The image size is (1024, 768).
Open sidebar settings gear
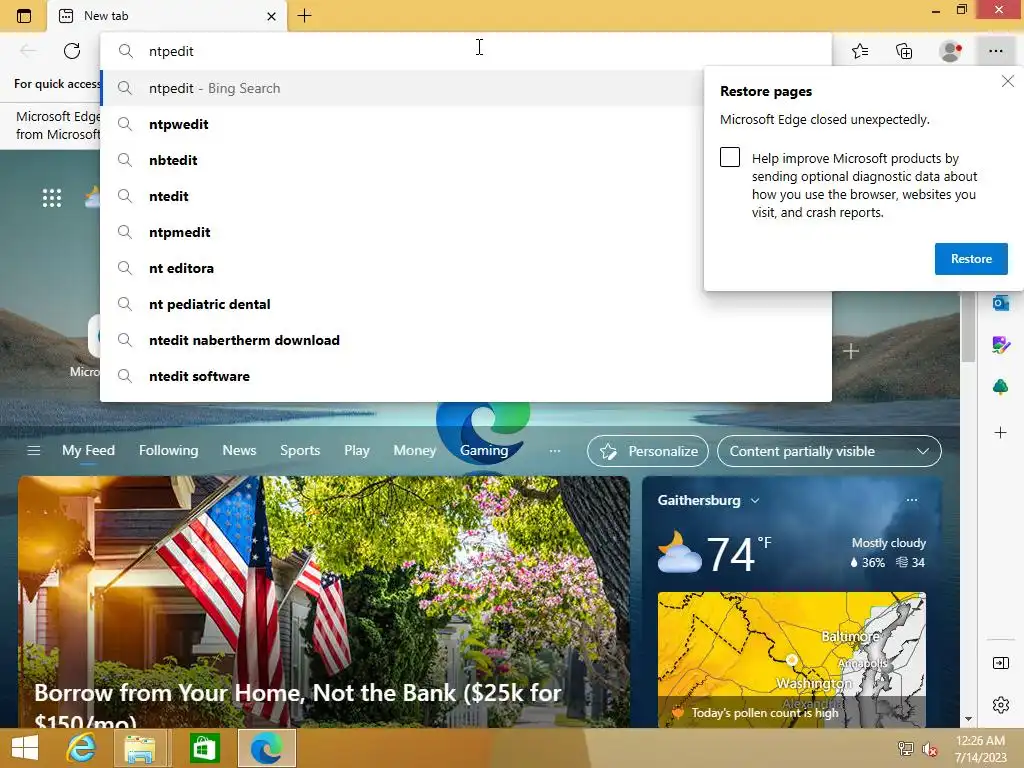pos(1000,705)
